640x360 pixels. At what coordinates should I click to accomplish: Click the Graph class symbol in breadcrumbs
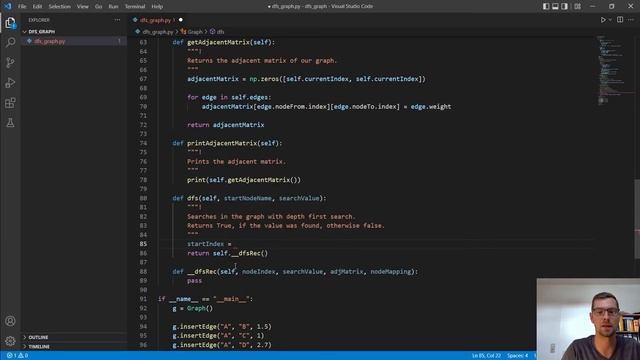point(191,31)
